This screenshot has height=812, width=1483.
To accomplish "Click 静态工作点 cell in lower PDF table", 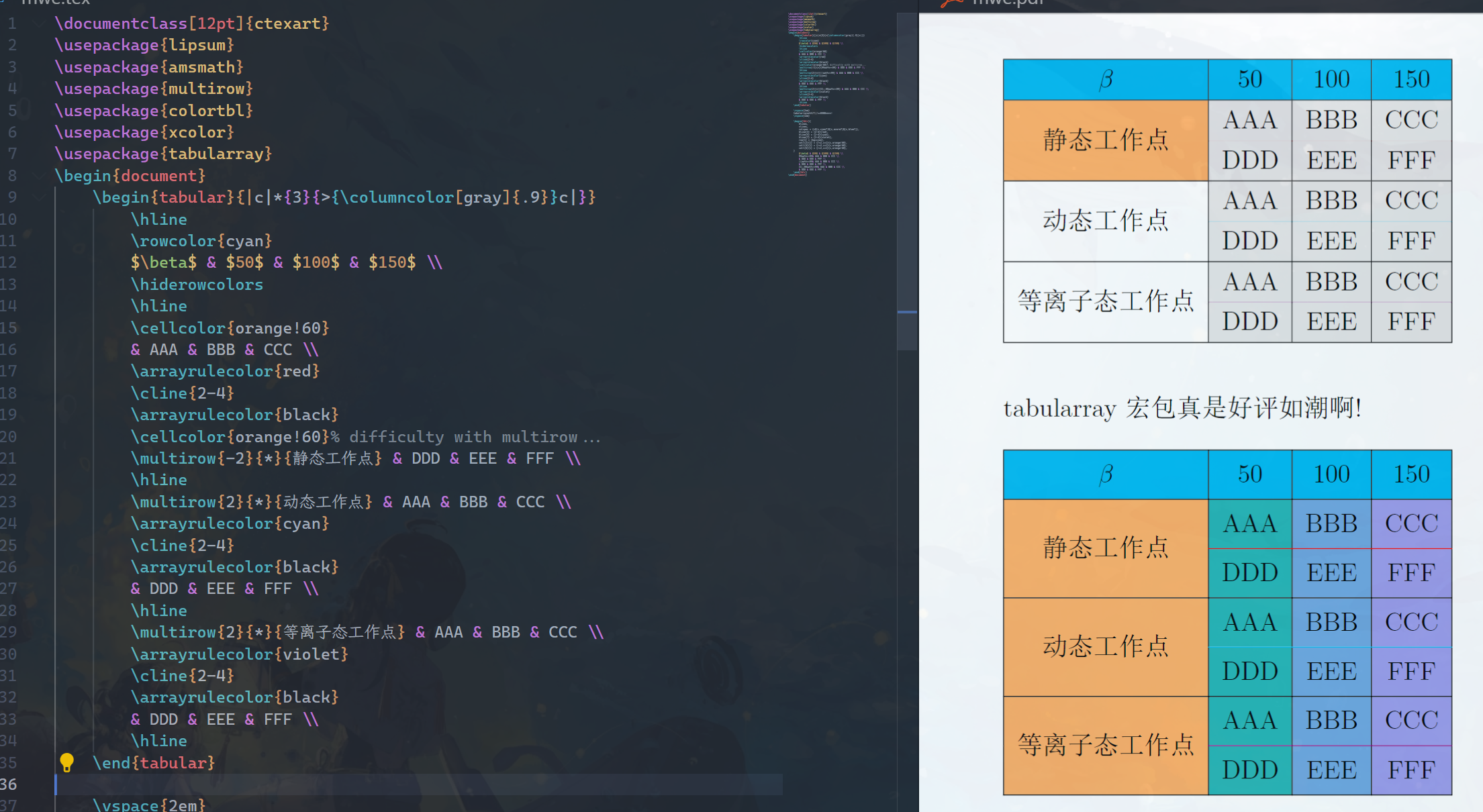I will click(1106, 548).
